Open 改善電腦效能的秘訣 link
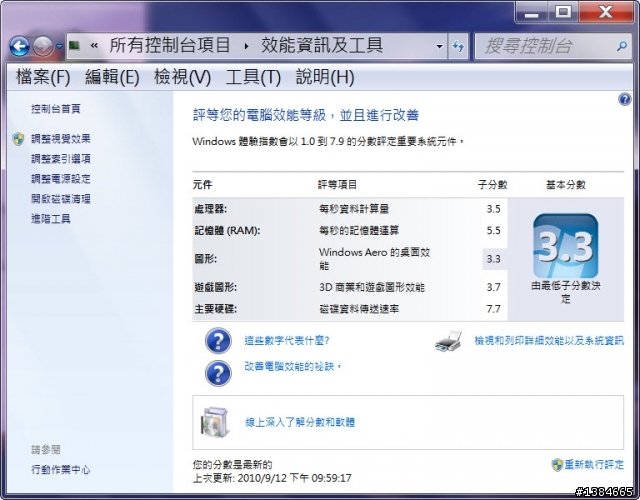Screen dimensions: 640x500 tap(293, 367)
